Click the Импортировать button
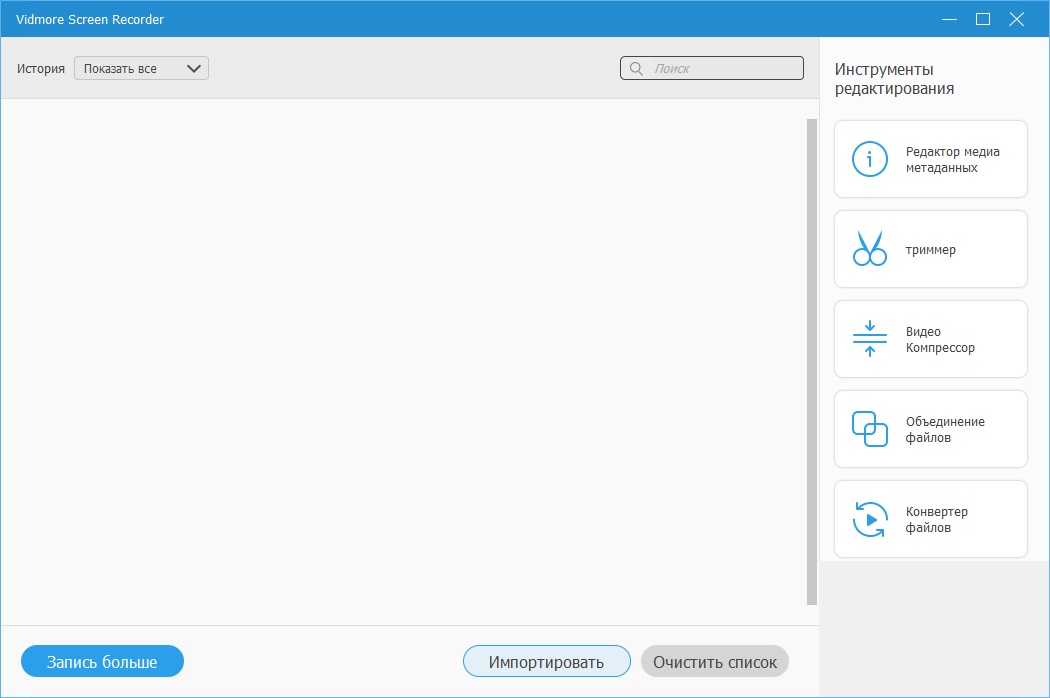This screenshot has height=698, width=1050. tap(546, 661)
